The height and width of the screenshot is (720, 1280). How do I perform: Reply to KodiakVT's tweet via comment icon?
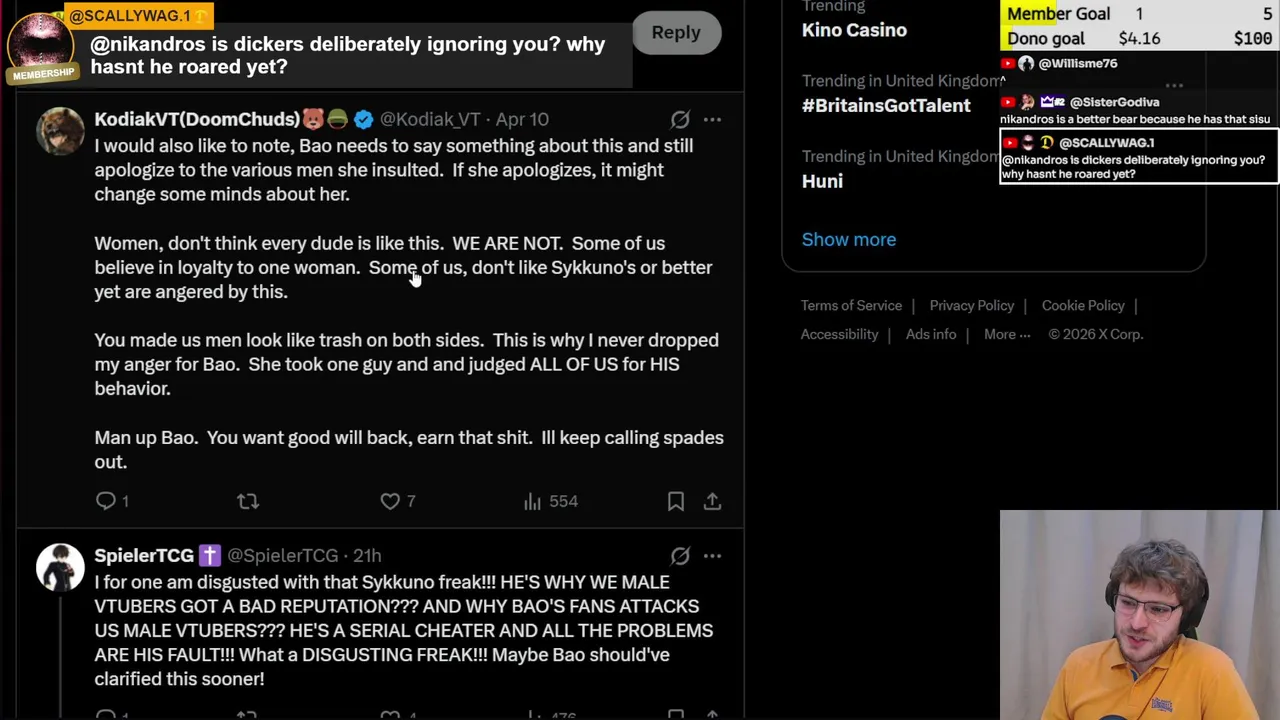click(106, 501)
